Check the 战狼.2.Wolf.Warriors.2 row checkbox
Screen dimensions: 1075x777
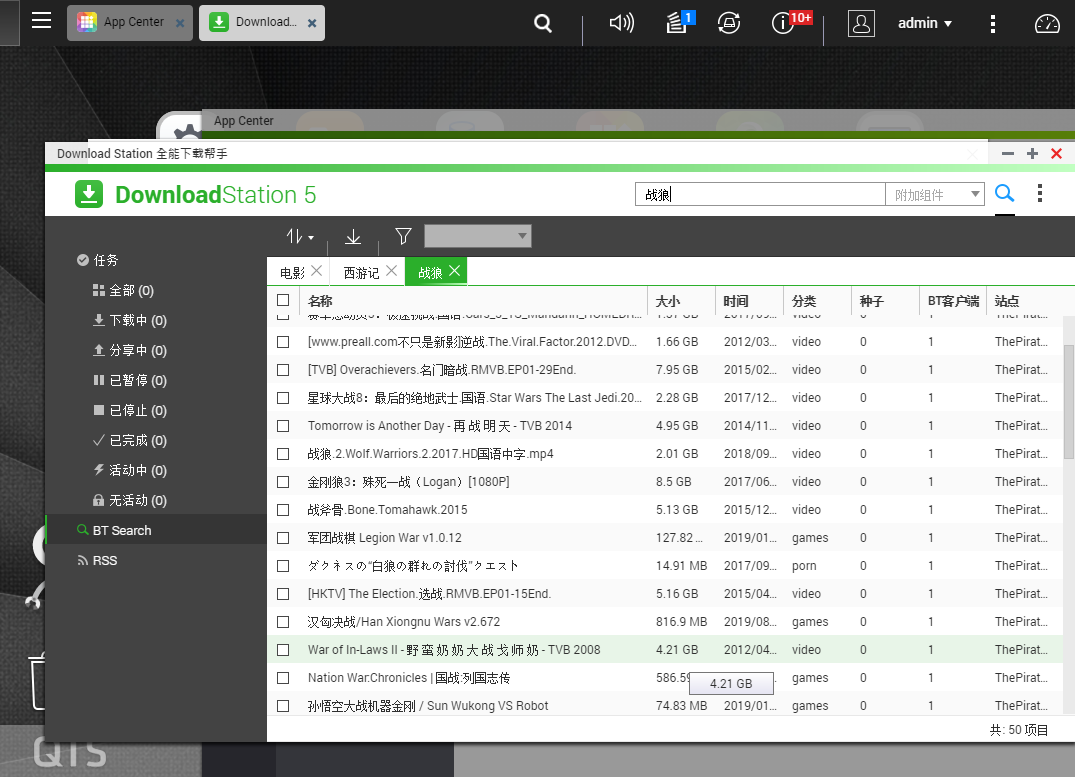(x=283, y=454)
